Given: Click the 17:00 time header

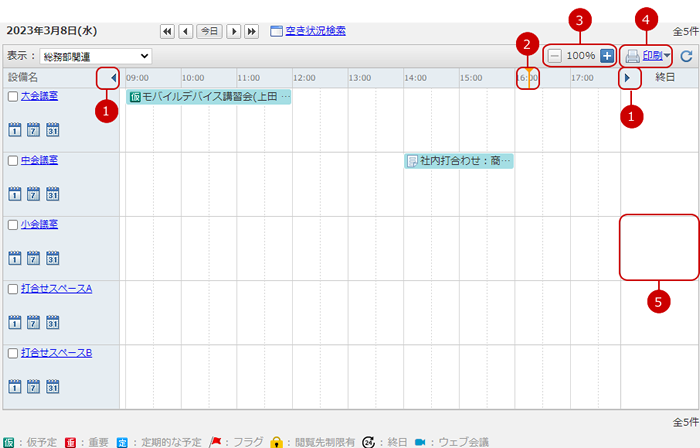Looking at the screenshot, I should click(583, 78).
